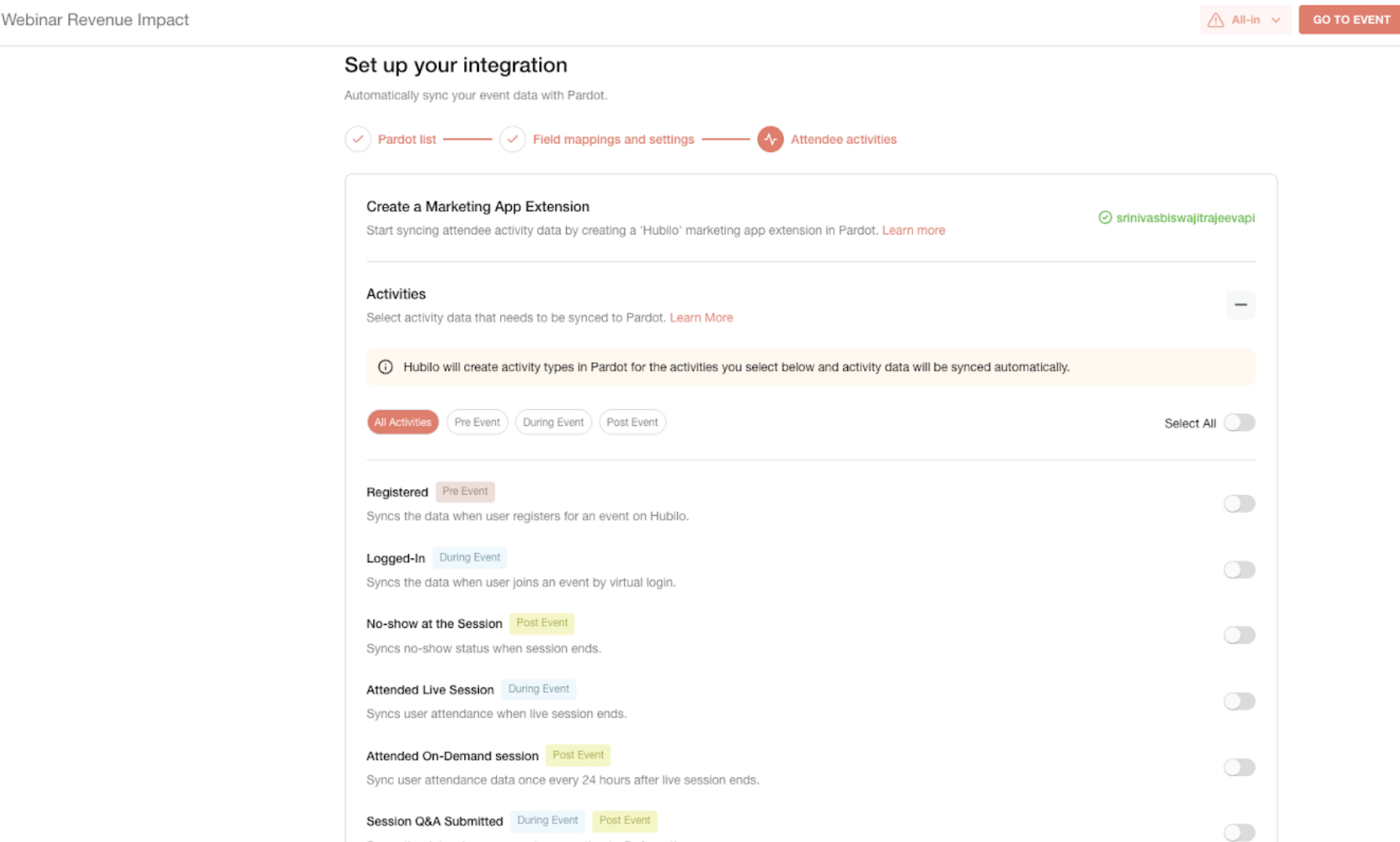Viewport: 1400px width, 842px height.
Task: Click the GO TO EVENT button
Action: point(1351,20)
